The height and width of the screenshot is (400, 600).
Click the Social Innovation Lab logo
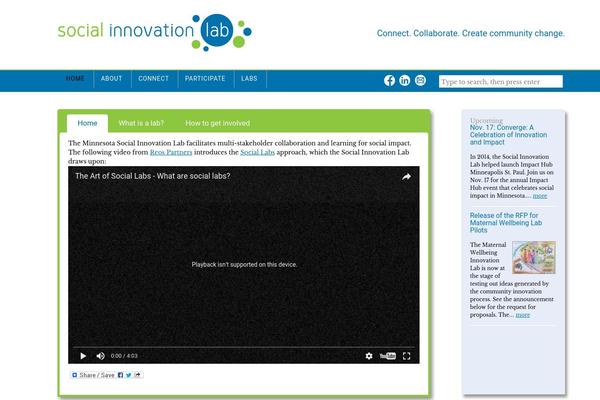coord(154,32)
